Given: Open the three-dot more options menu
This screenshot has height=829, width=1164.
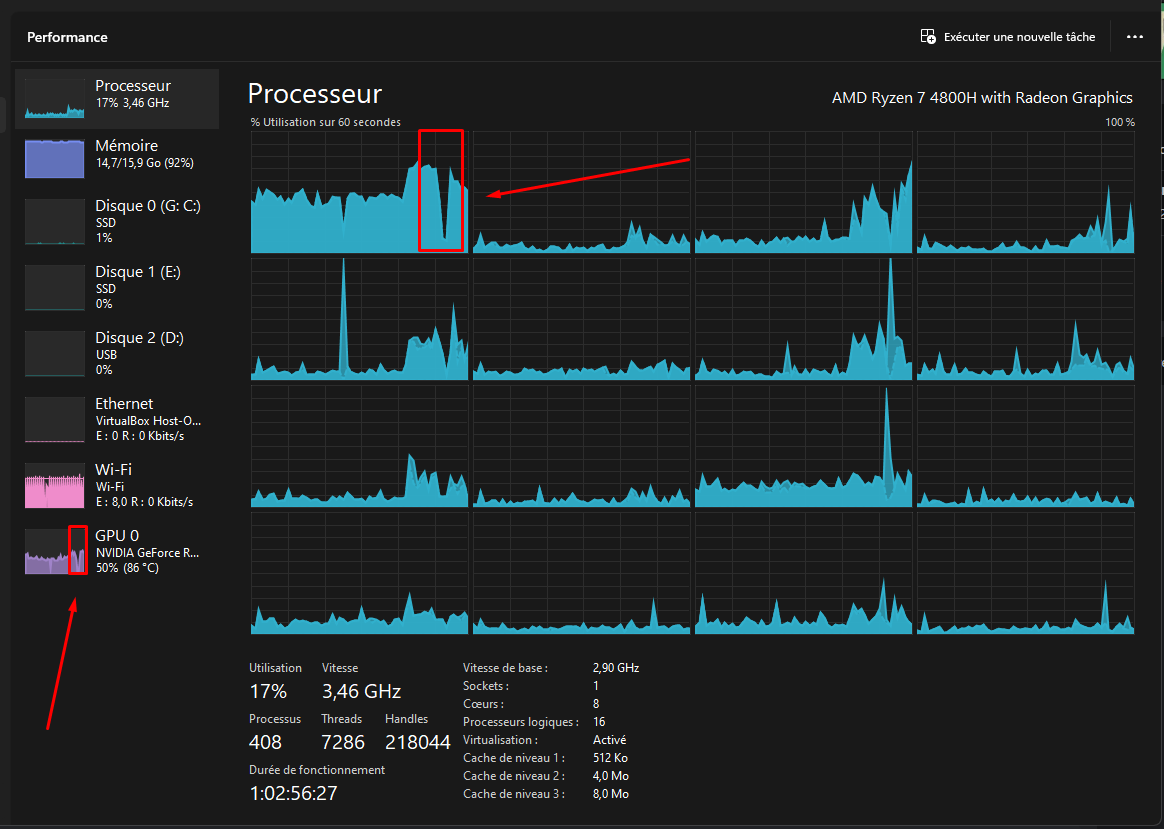Looking at the screenshot, I should coord(1134,37).
